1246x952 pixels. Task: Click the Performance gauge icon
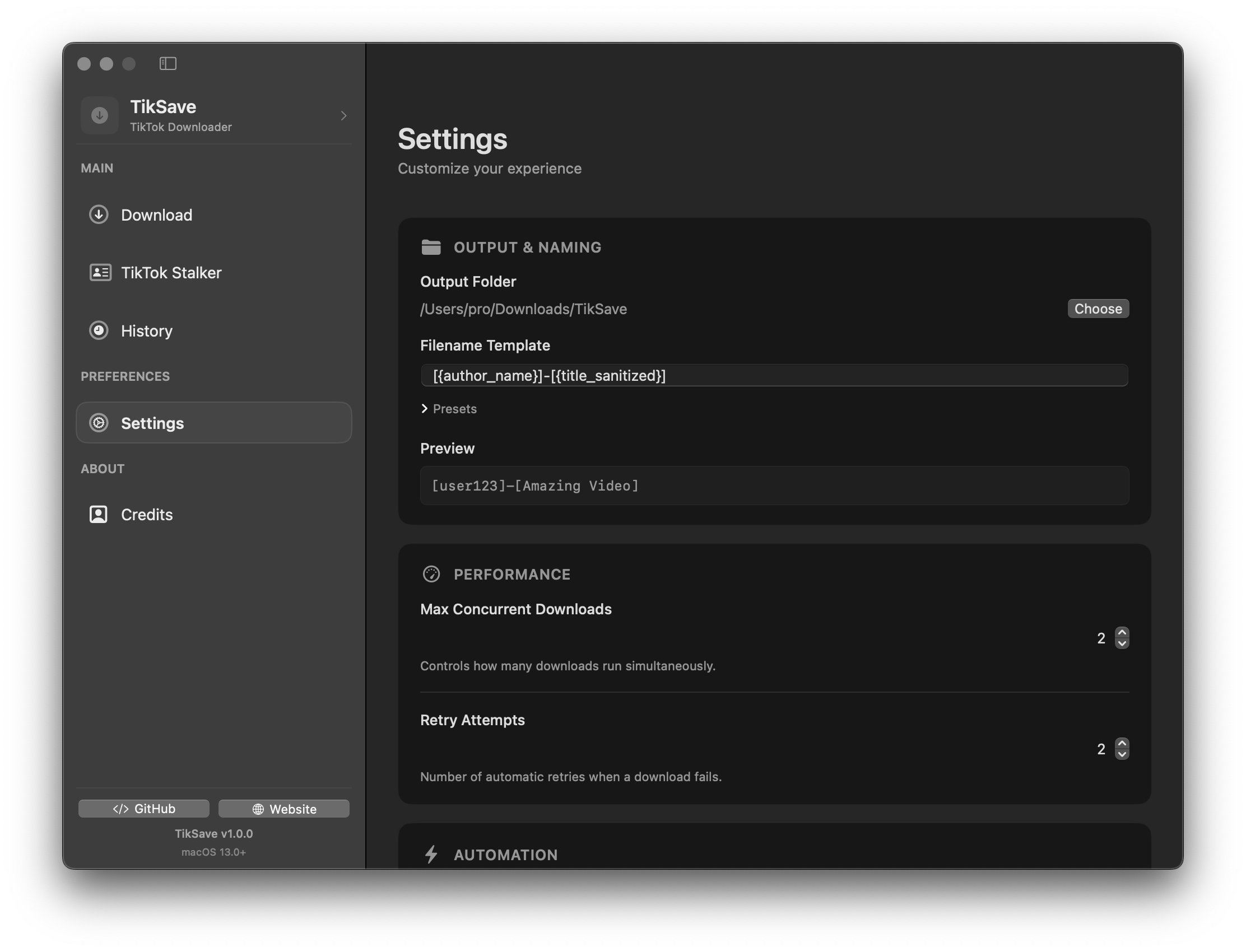(431, 574)
